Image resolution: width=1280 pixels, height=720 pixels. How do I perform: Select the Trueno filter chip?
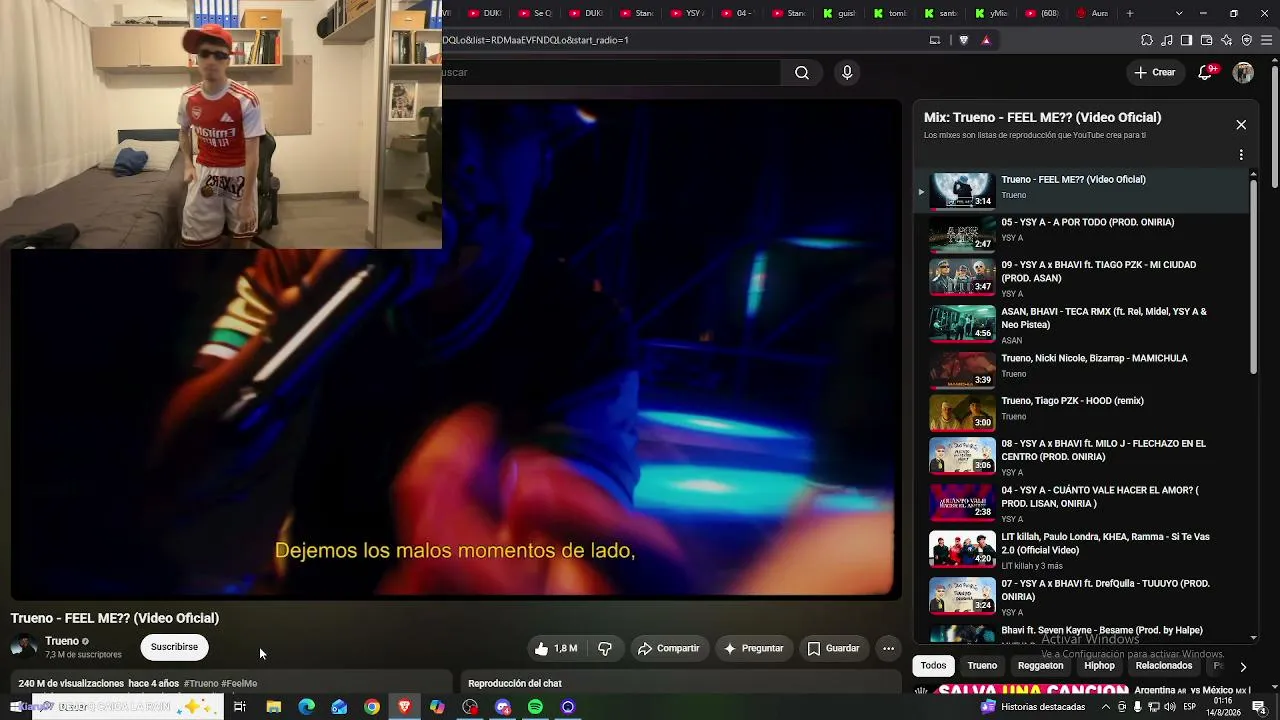click(x=982, y=666)
